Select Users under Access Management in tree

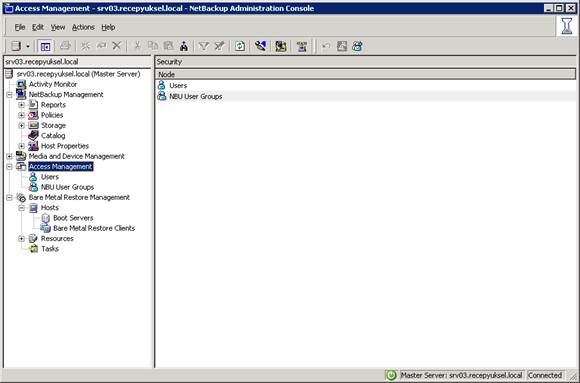[x=50, y=177]
